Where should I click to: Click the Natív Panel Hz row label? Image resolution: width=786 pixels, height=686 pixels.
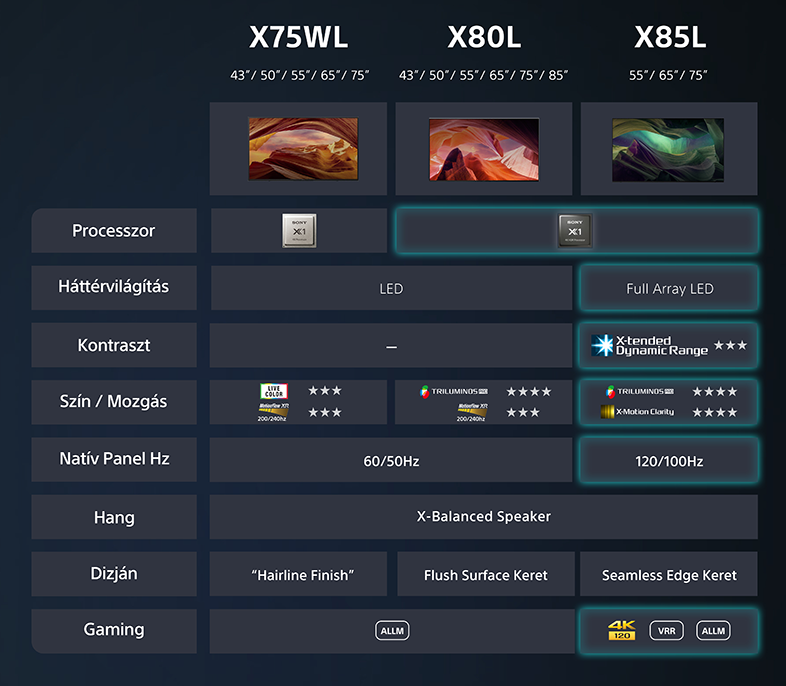click(114, 459)
